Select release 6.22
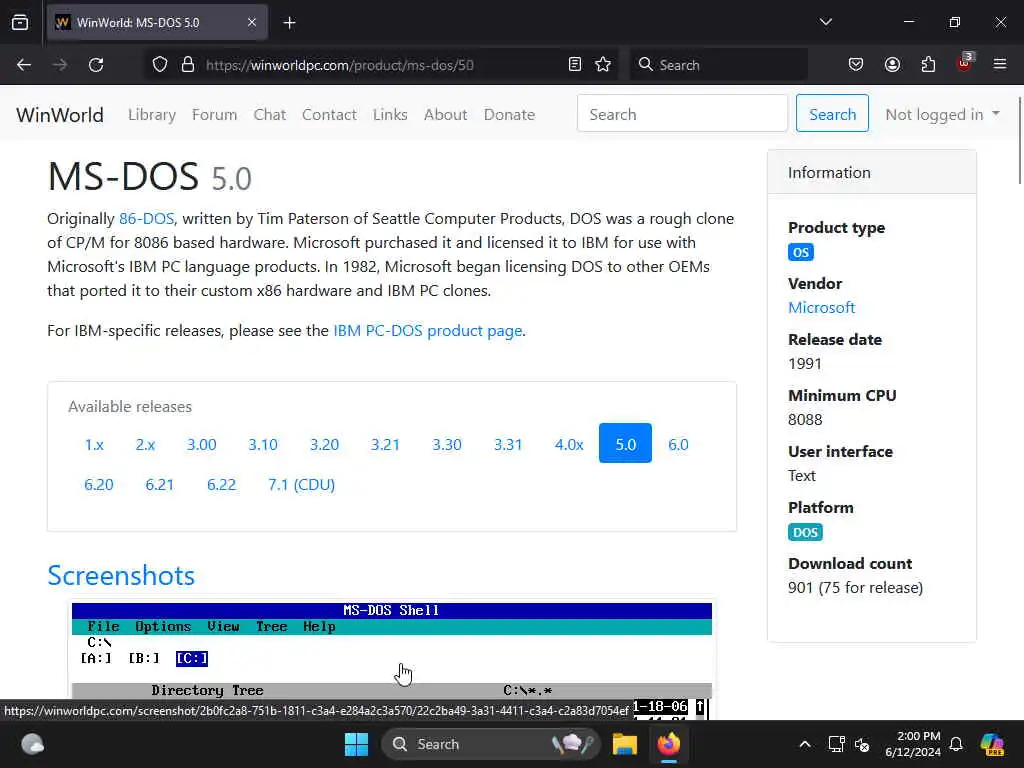 coord(221,485)
